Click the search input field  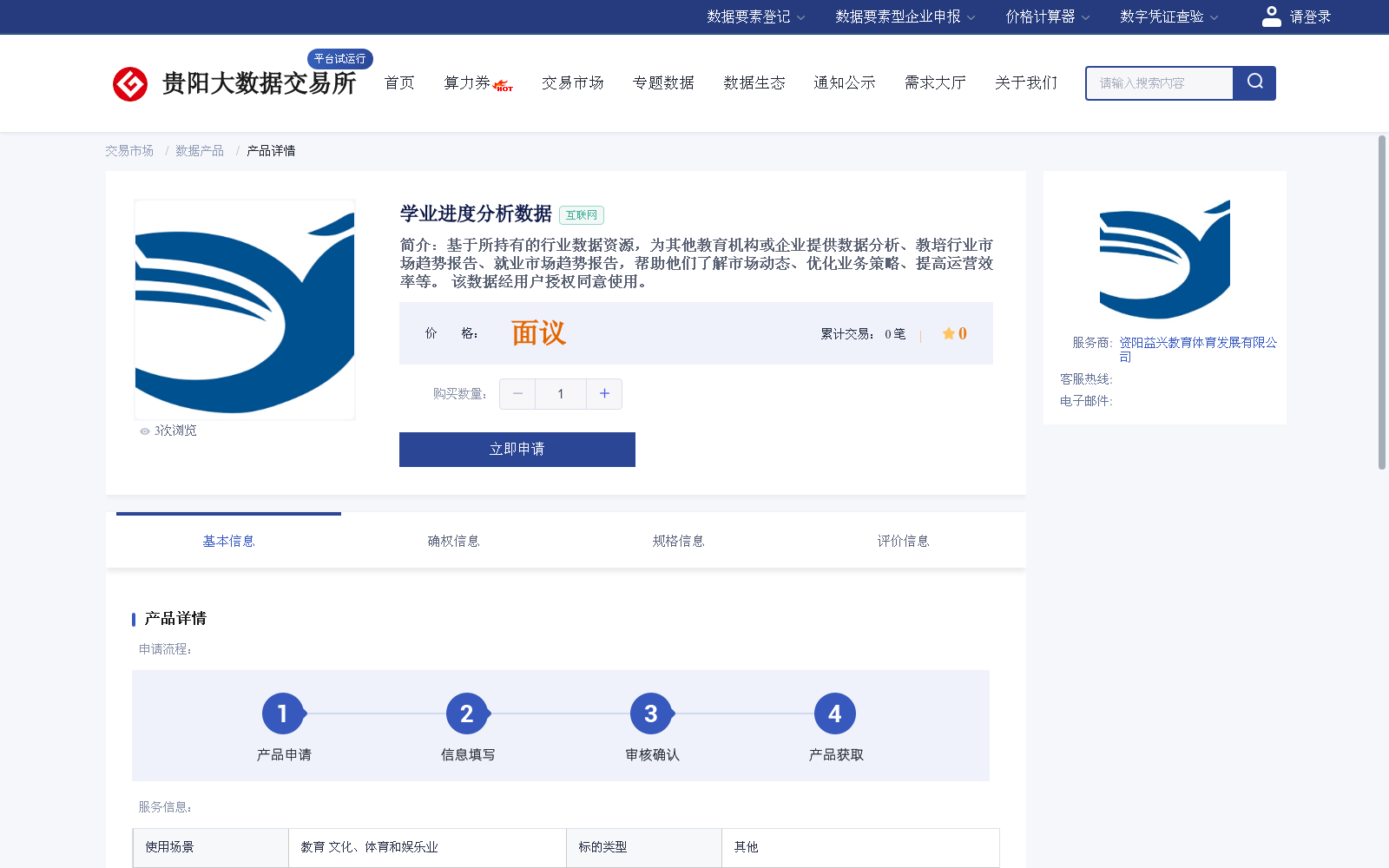pyautogui.click(x=1160, y=83)
